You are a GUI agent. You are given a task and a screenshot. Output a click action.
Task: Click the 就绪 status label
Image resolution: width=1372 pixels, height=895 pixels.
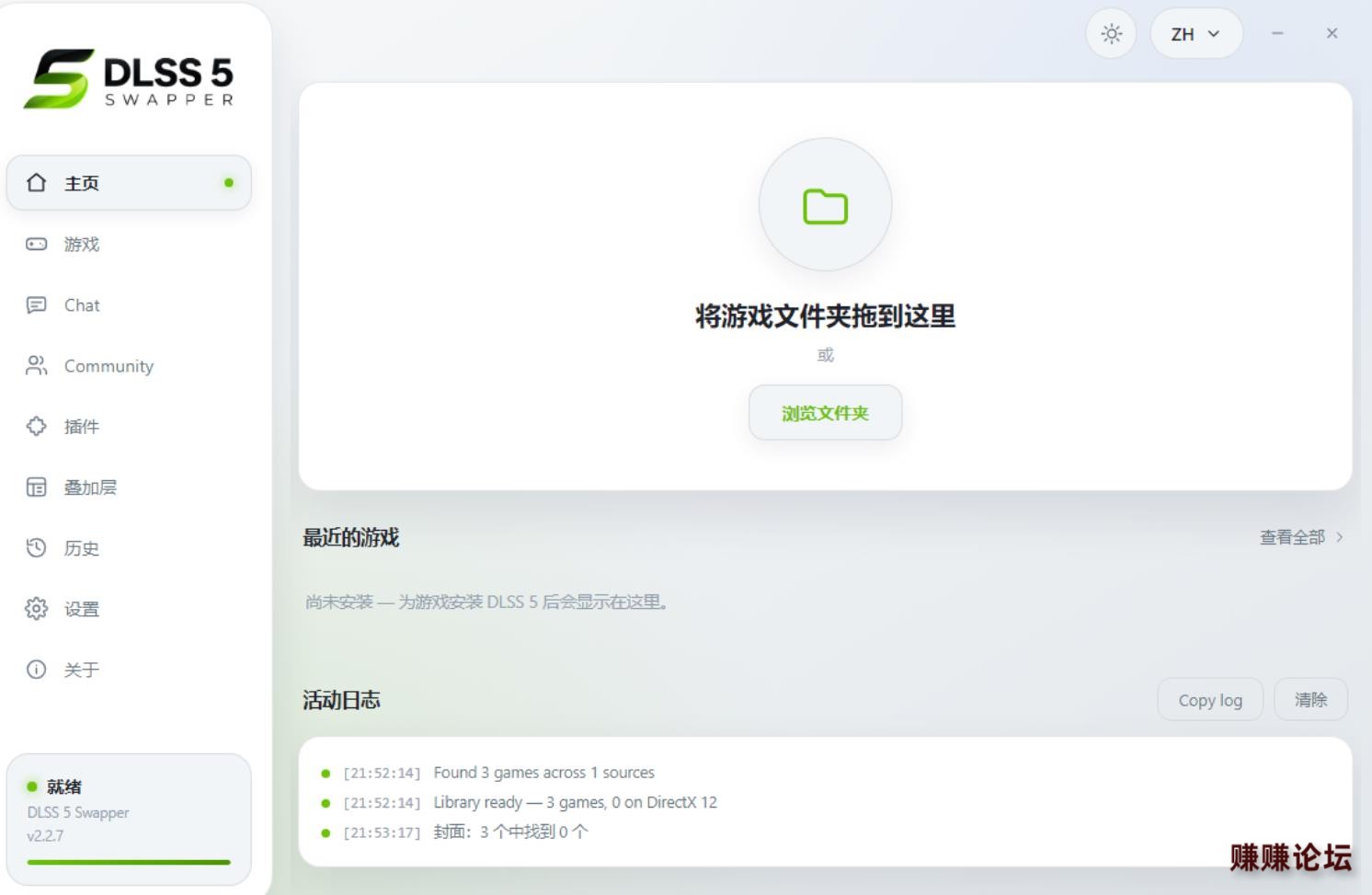click(64, 786)
